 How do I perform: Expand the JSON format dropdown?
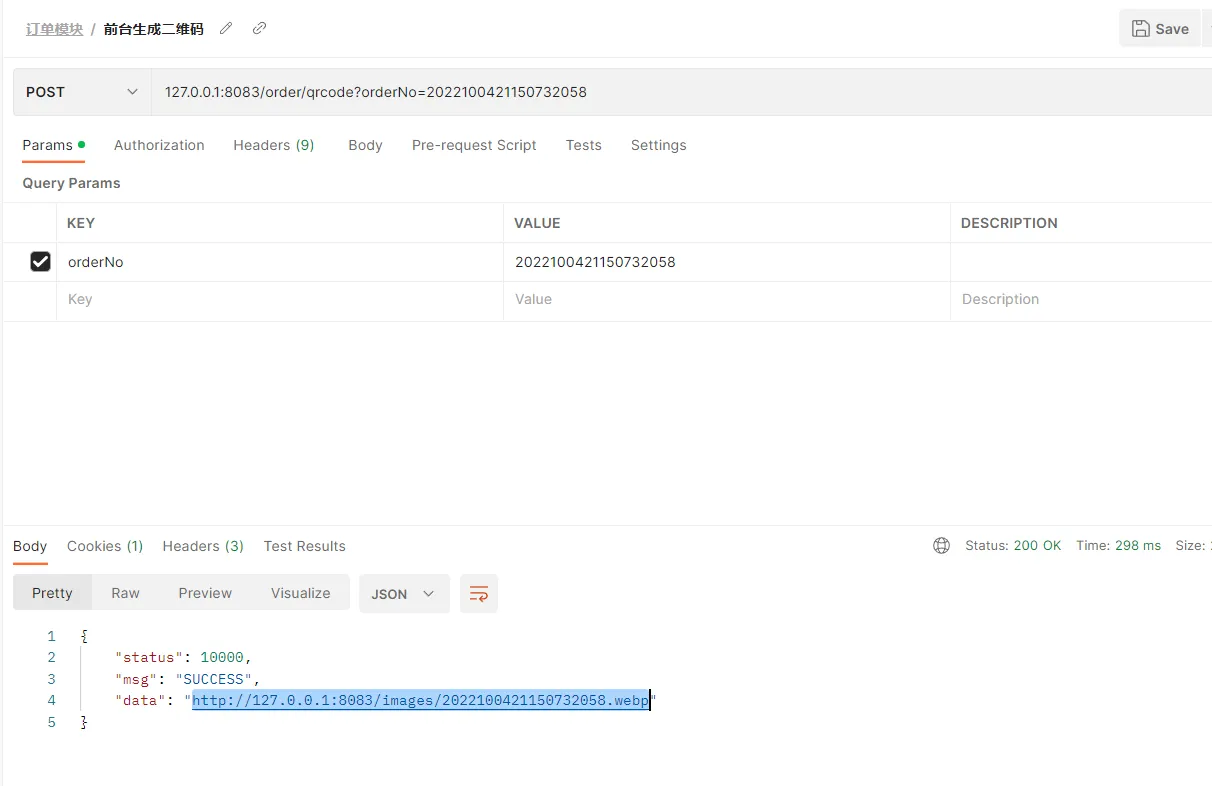pos(404,594)
